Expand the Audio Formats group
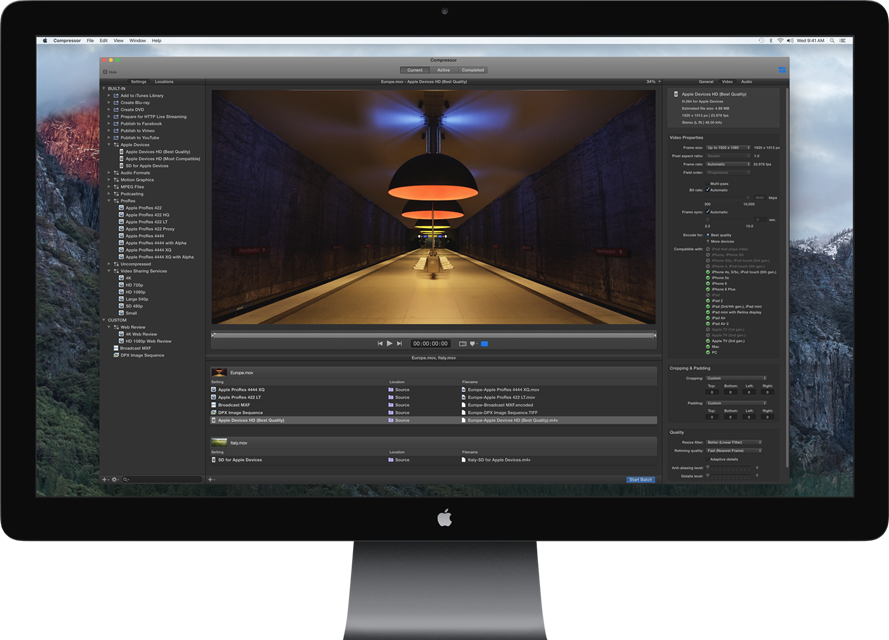The height and width of the screenshot is (640, 889). coord(109,172)
